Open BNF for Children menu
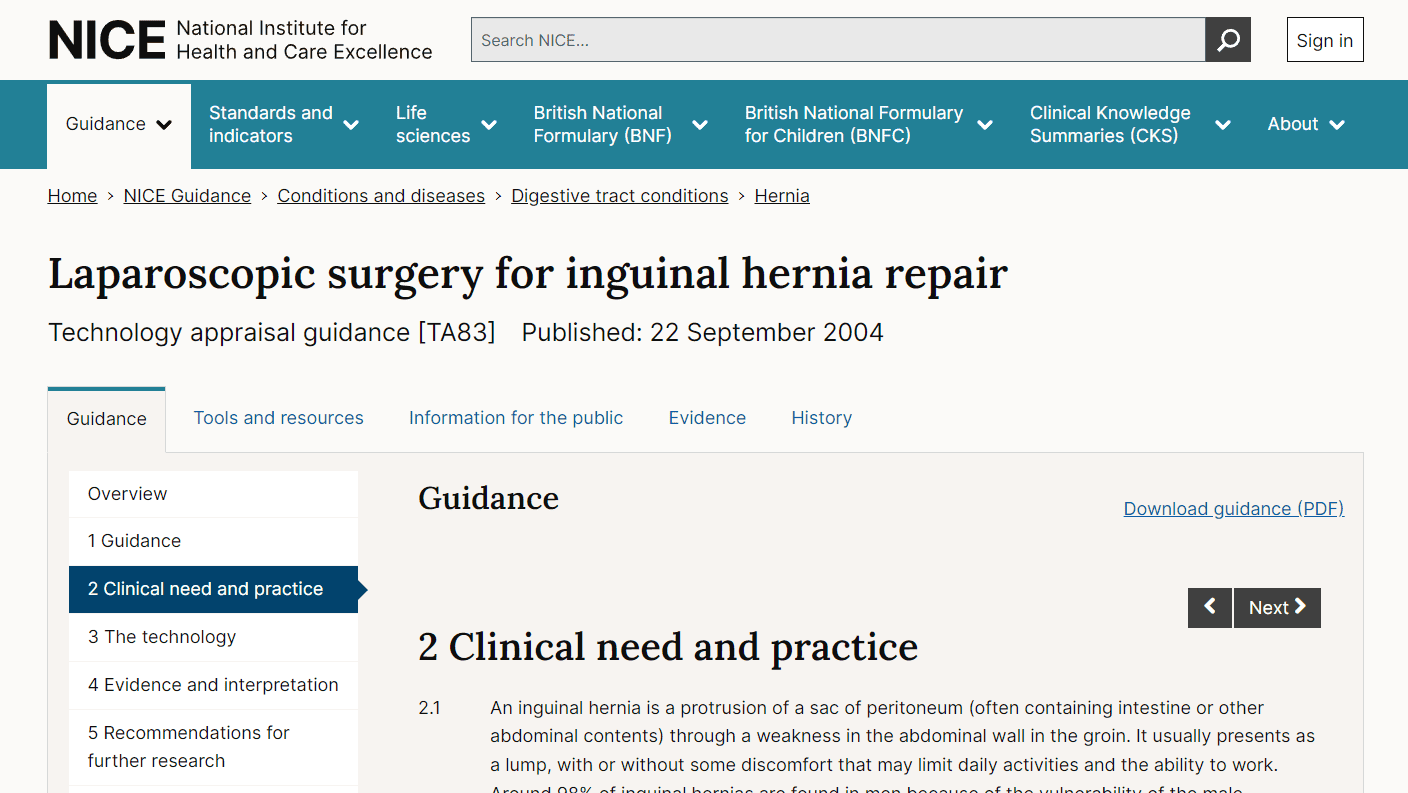 point(869,124)
